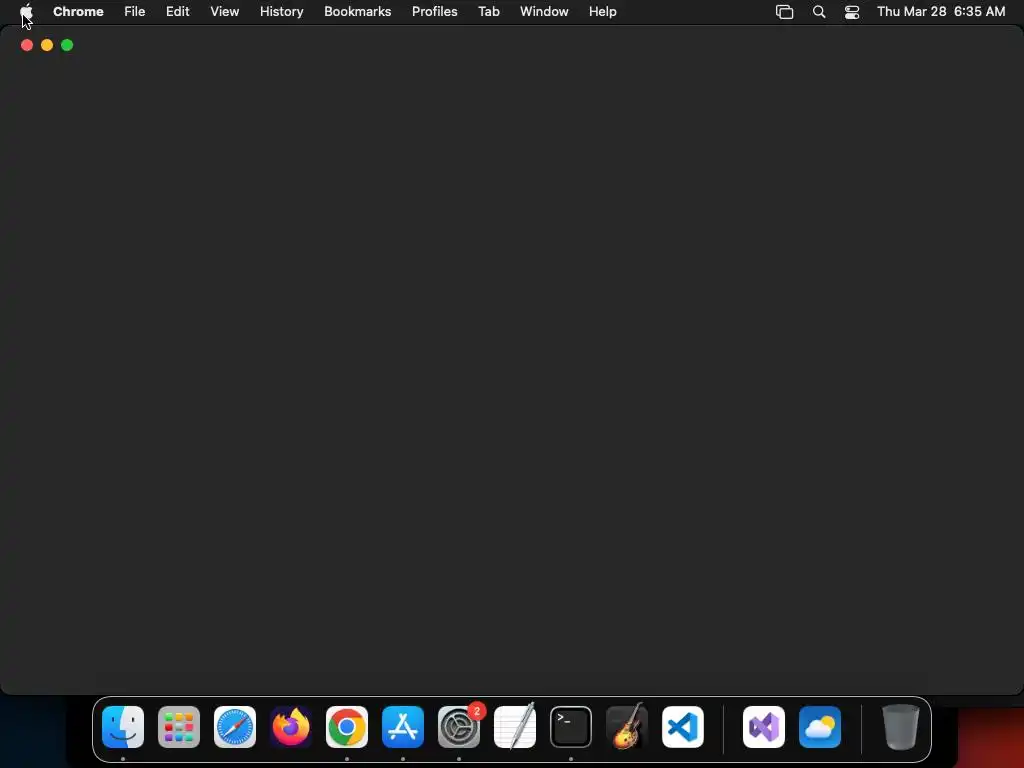Open the Bookmarks menu
The height and width of the screenshot is (768, 1024).
pyautogui.click(x=358, y=11)
